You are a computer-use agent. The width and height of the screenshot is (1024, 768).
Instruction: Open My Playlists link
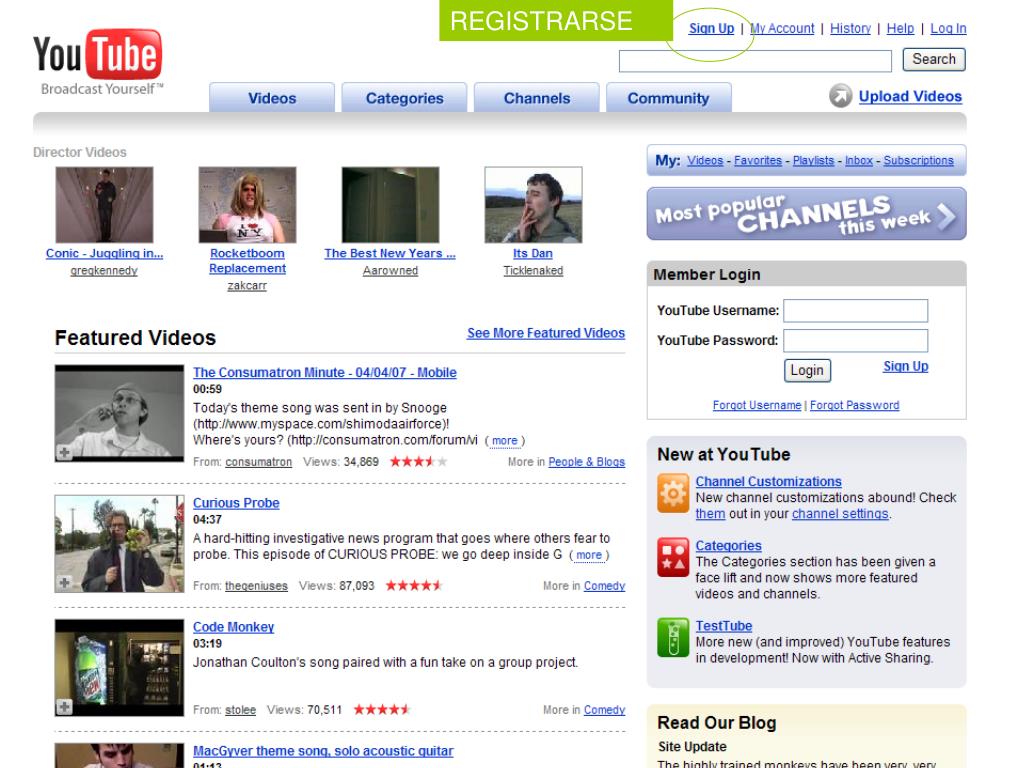click(x=813, y=161)
